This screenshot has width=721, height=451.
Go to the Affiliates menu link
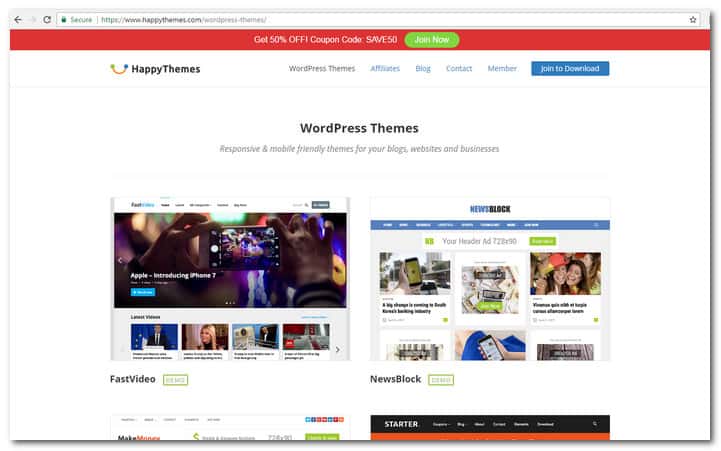click(385, 69)
